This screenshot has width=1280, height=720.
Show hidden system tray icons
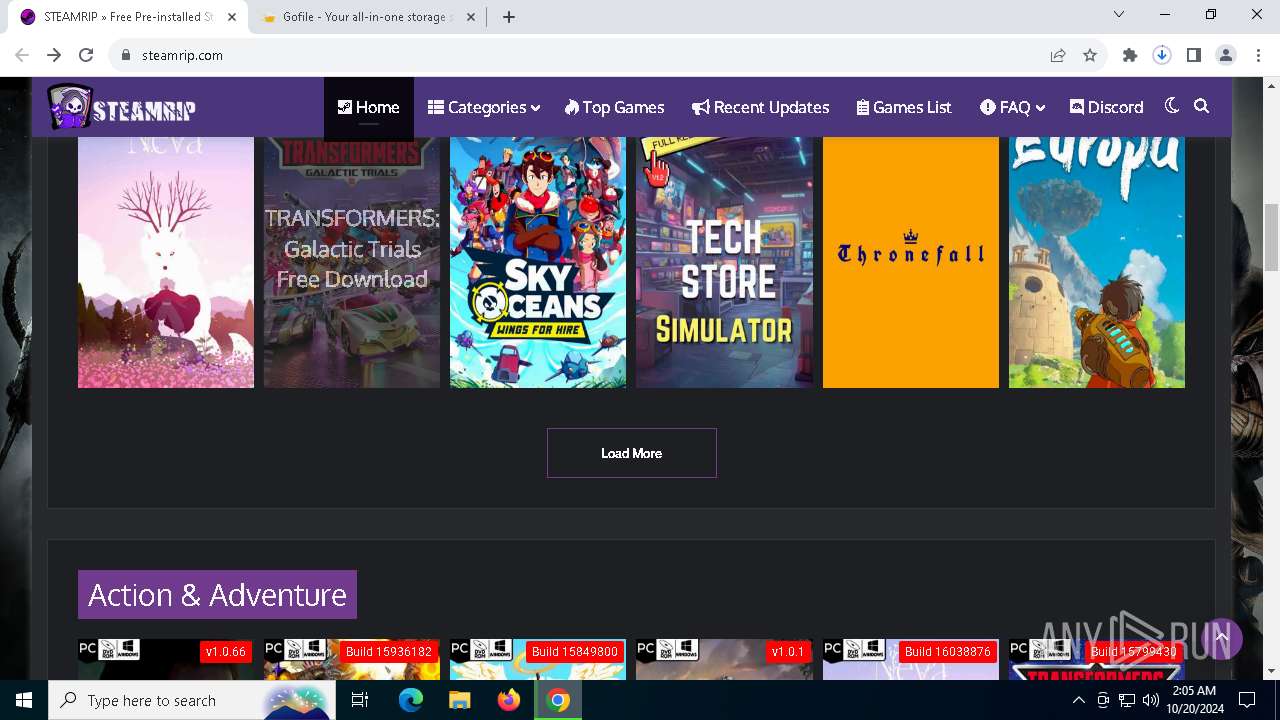[1079, 700]
